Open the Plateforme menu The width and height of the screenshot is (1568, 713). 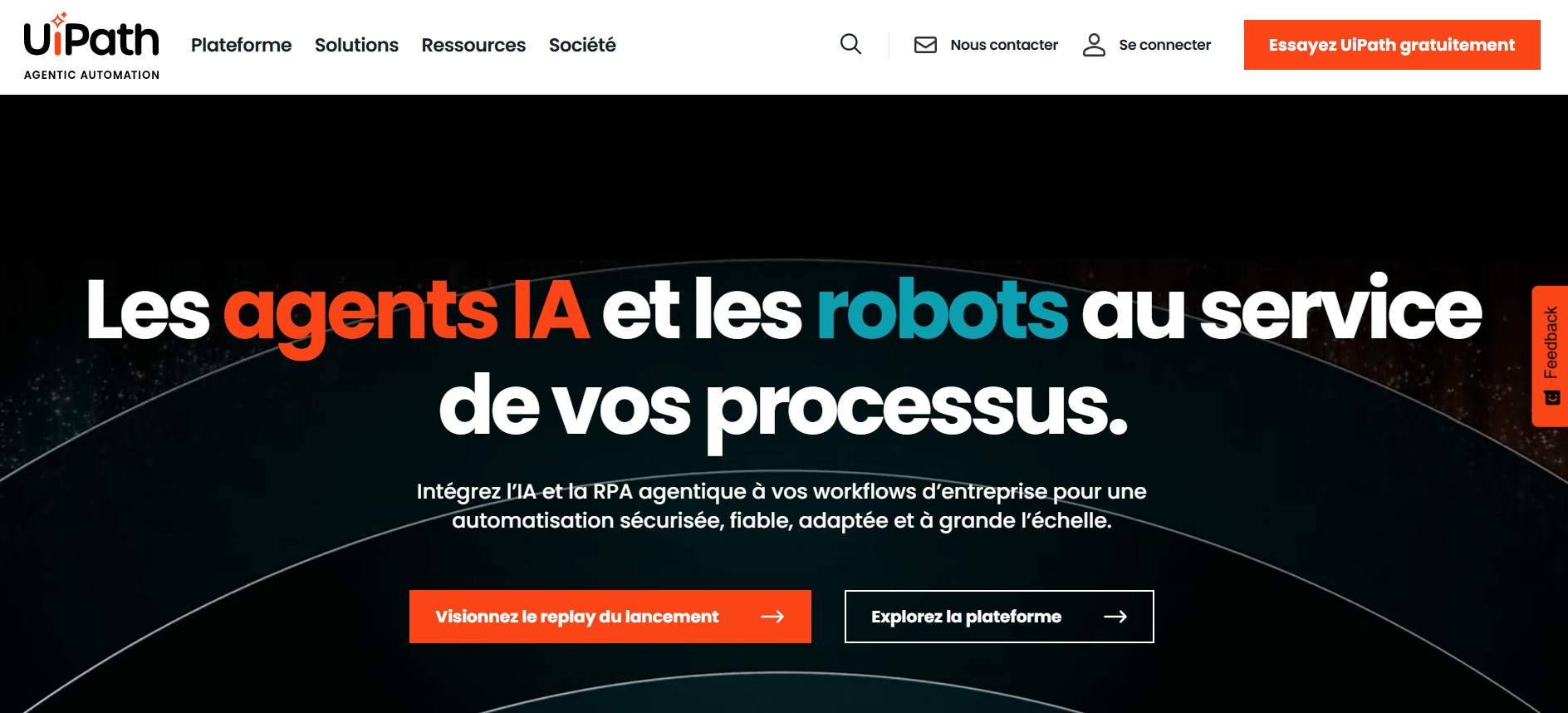pyautogui.click(x=241, y=45)
